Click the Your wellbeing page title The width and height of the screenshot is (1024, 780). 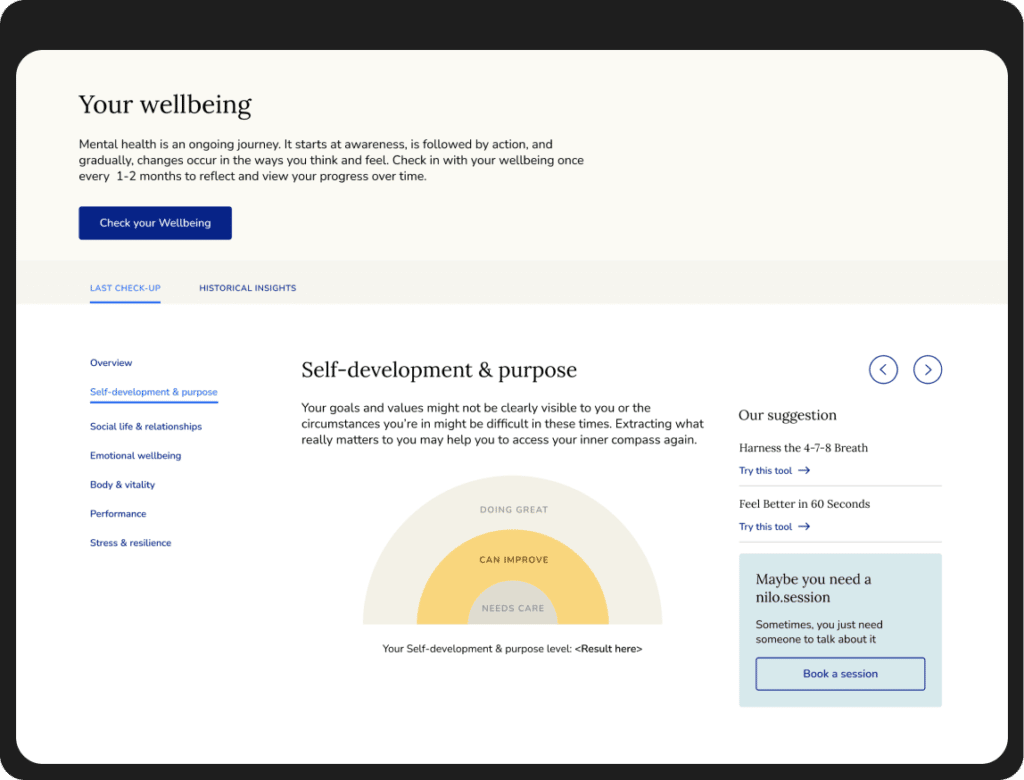point(165,105)
